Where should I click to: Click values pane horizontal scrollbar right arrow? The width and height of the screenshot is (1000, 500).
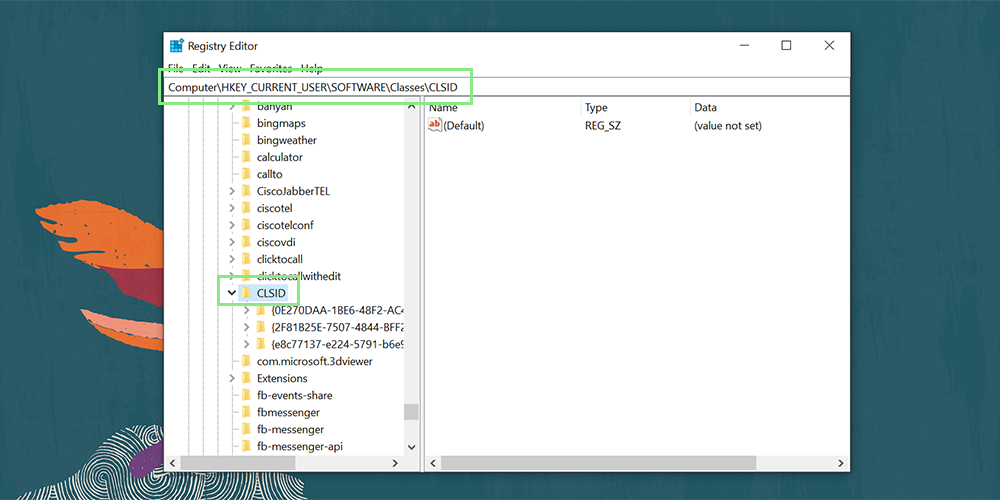[x=841, y=463]
